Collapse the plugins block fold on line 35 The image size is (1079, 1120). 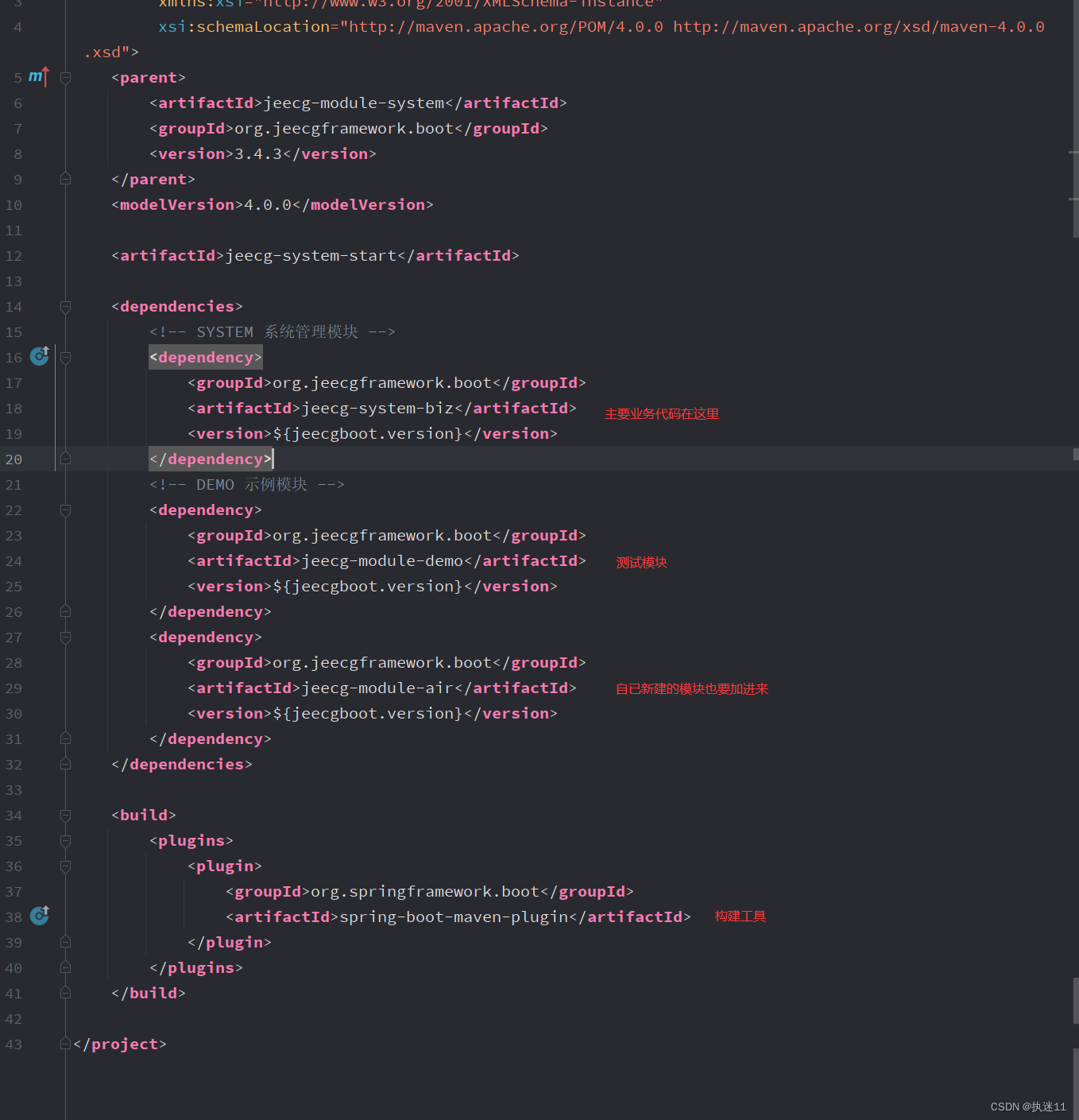(x=65, y=841)
